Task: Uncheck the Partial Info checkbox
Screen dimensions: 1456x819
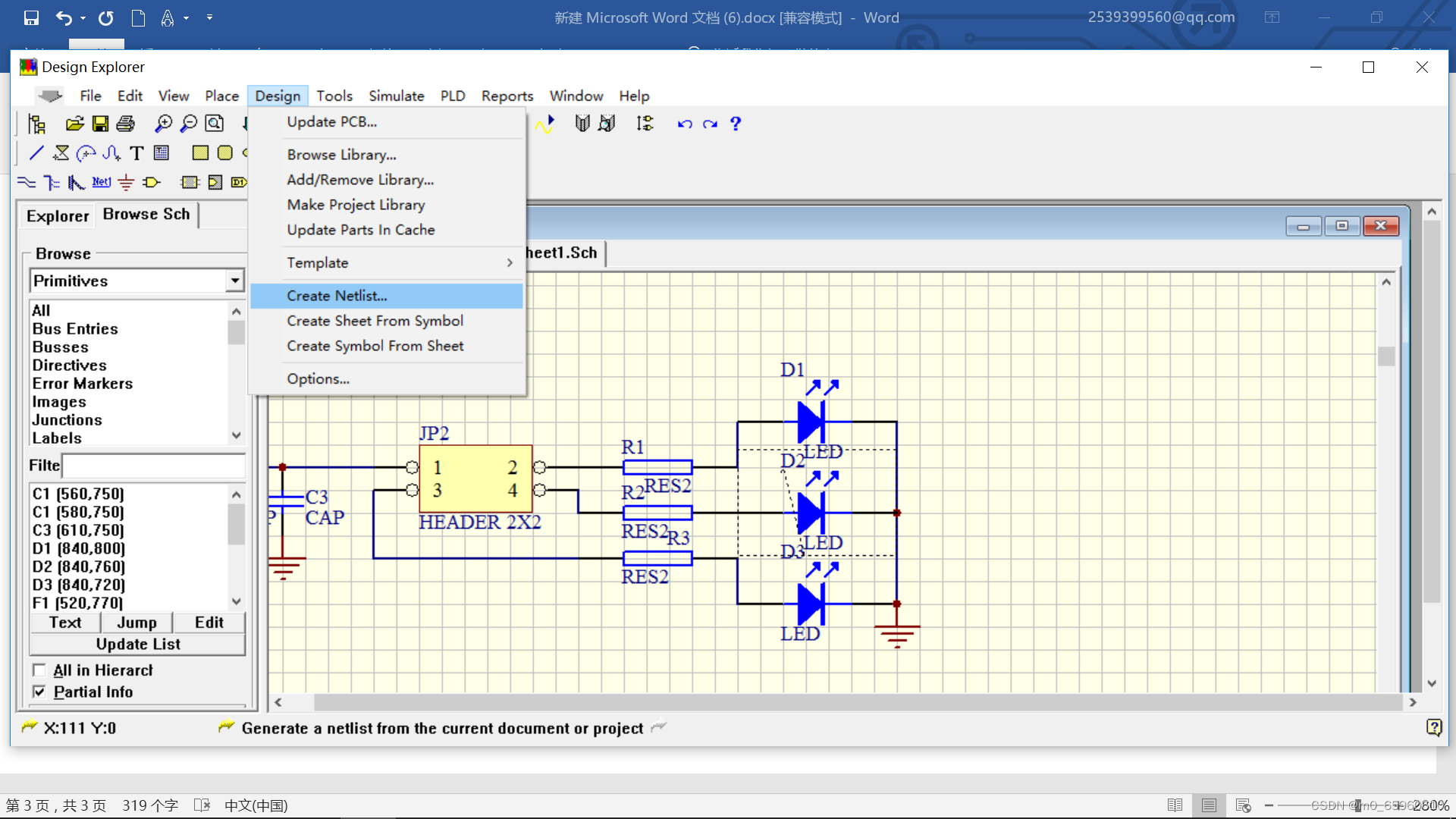Action: (x=39, y=692)
